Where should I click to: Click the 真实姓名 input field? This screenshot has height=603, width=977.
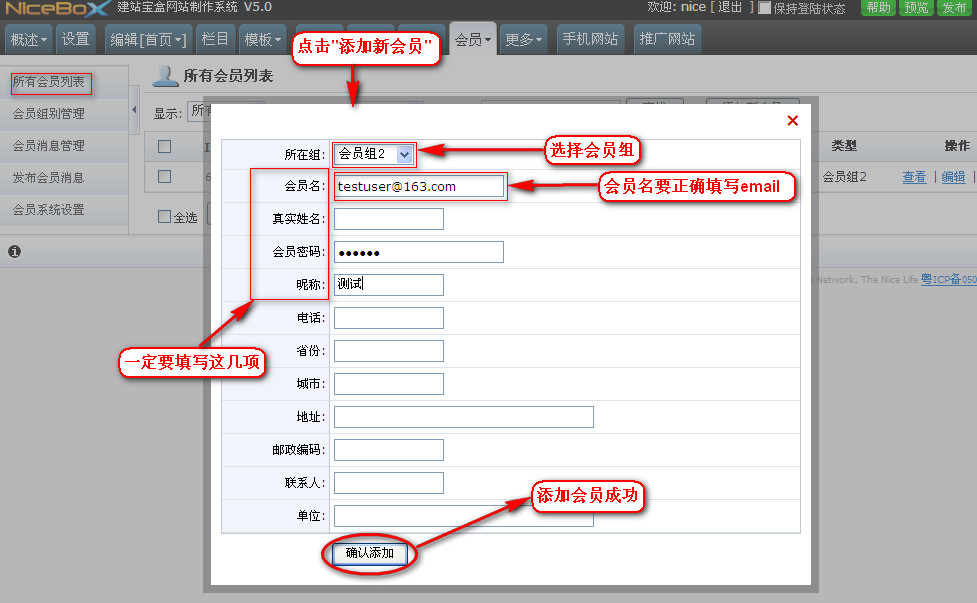[389, 219]
